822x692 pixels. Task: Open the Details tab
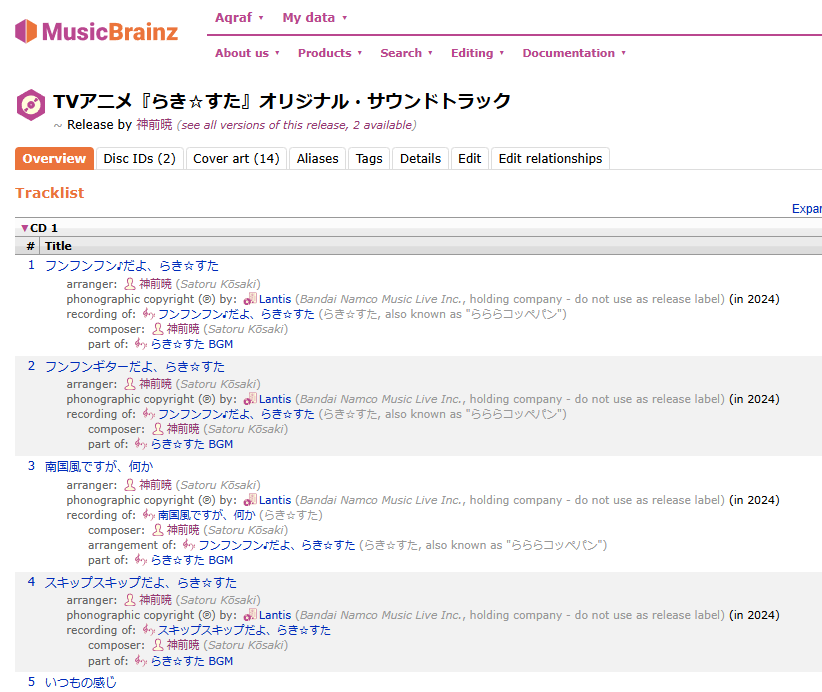(420, 158)
